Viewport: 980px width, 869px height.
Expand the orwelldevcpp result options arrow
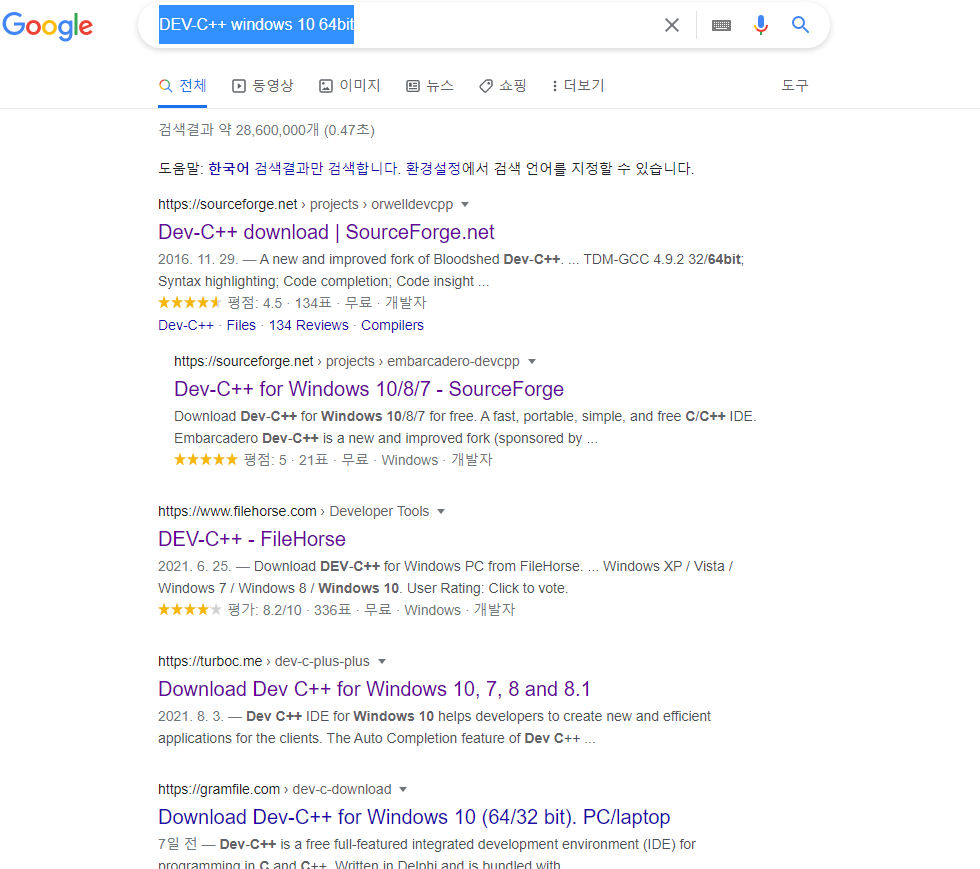pyautogui.click(x=465, y=204)
